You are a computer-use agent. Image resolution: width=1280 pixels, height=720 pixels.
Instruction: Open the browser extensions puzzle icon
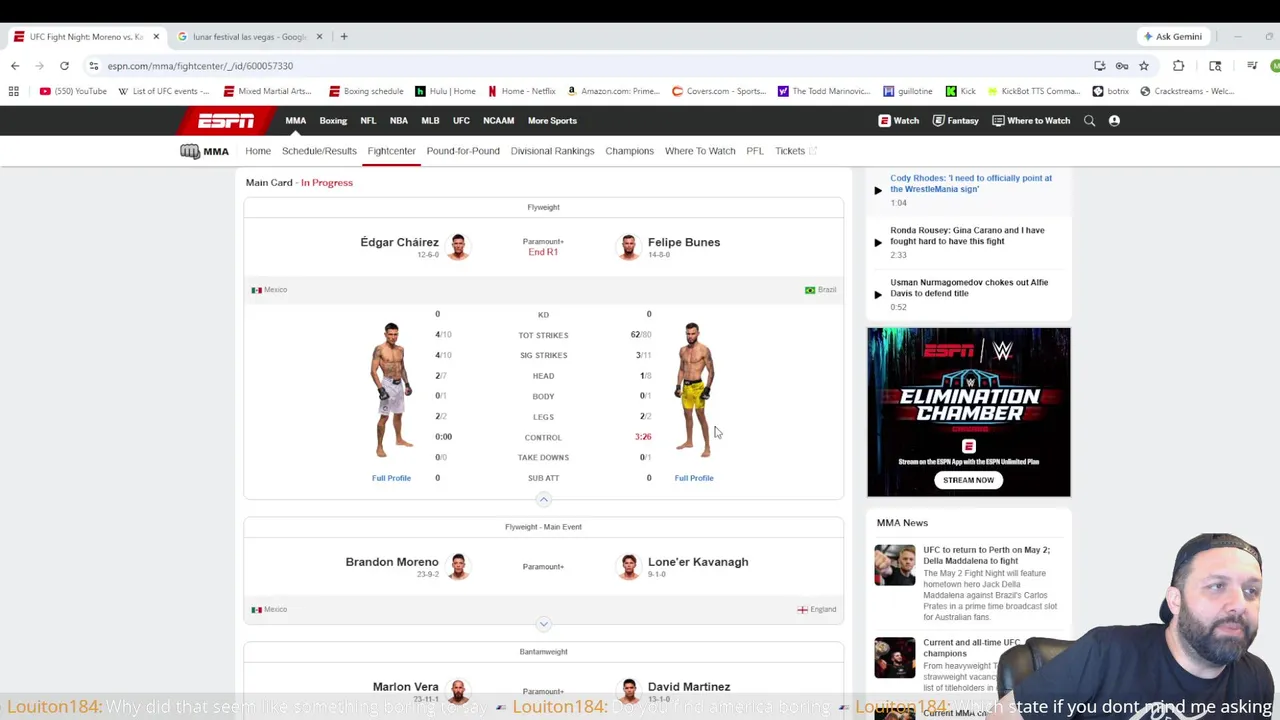click(x=1178, y=66)
